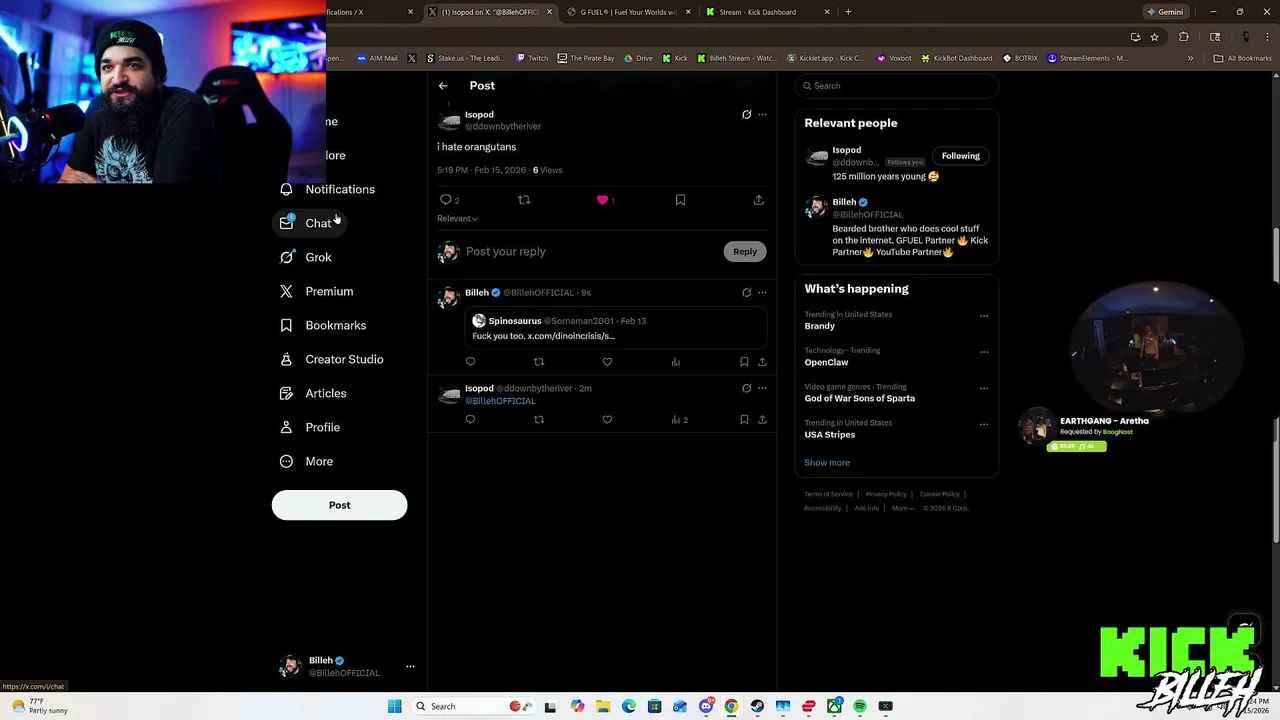Open the quoted Spinosaurus post

point(616,328)
